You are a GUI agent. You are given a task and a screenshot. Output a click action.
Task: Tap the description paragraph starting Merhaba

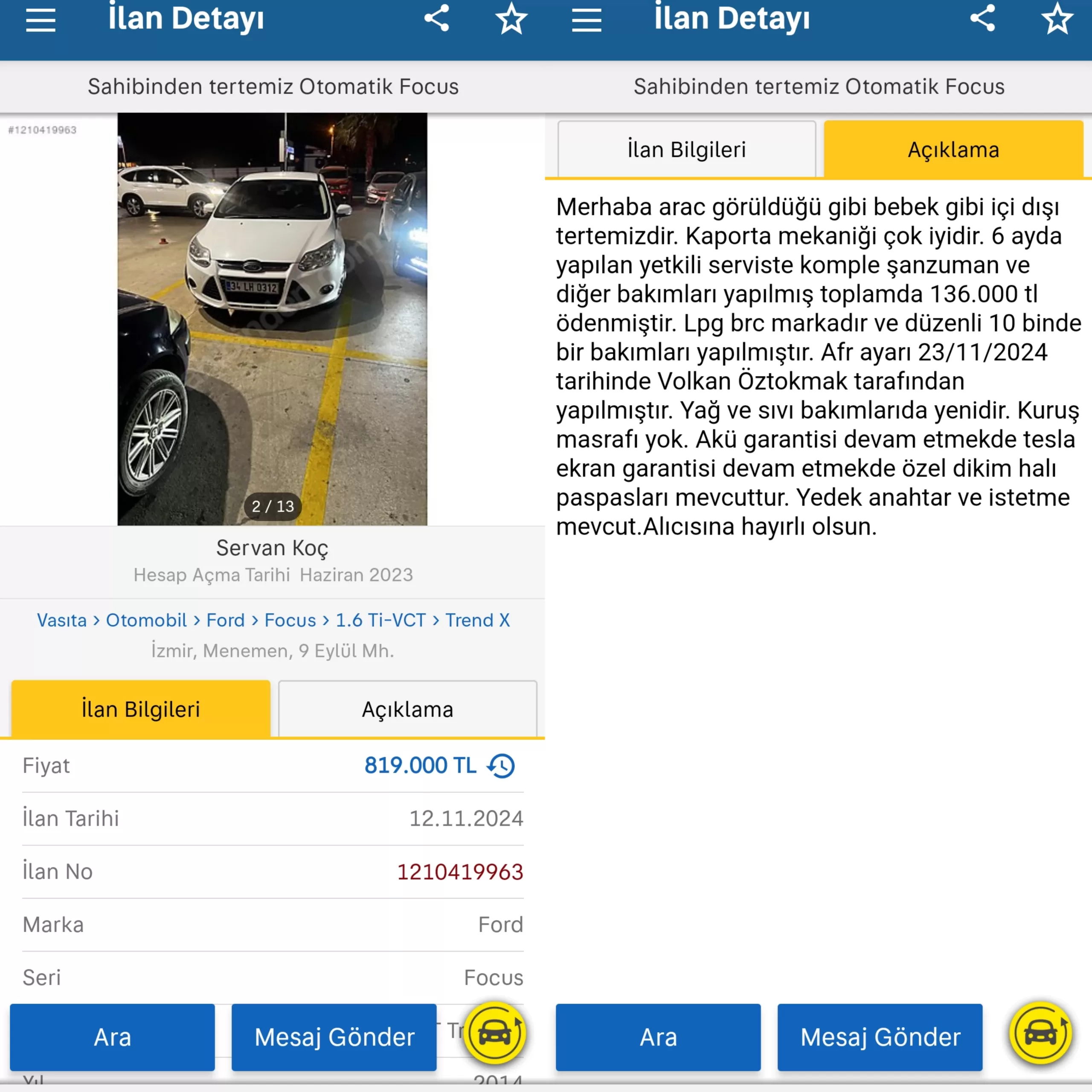pyautogui.click(x=819, y=367)
